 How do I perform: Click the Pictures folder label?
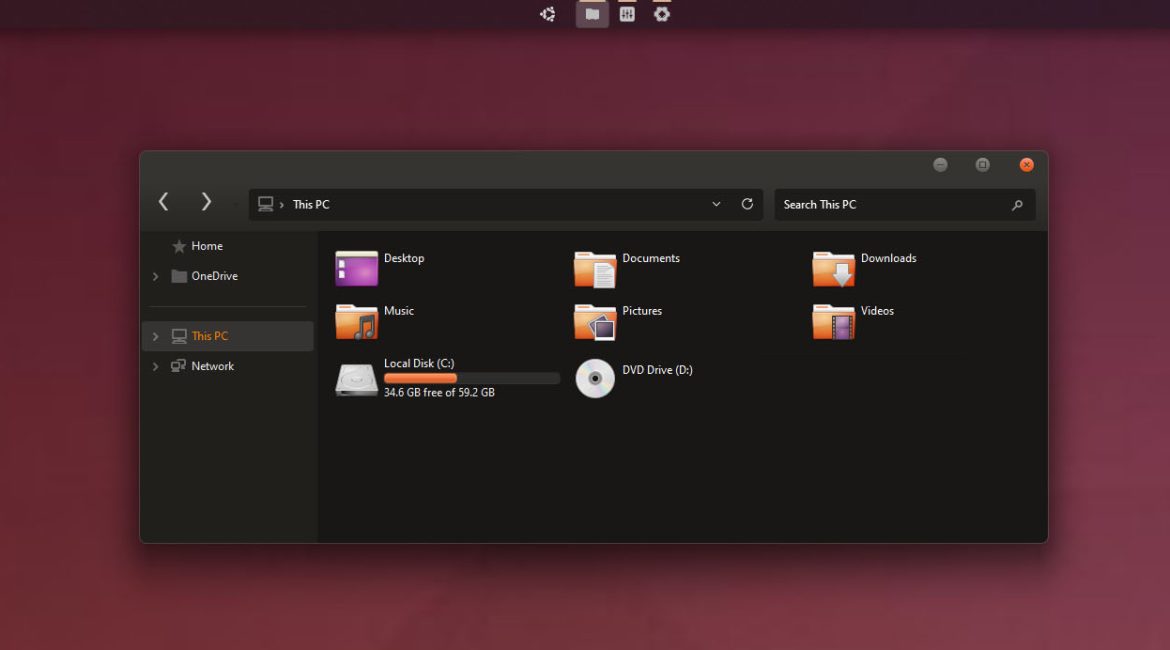pos(642,310)
